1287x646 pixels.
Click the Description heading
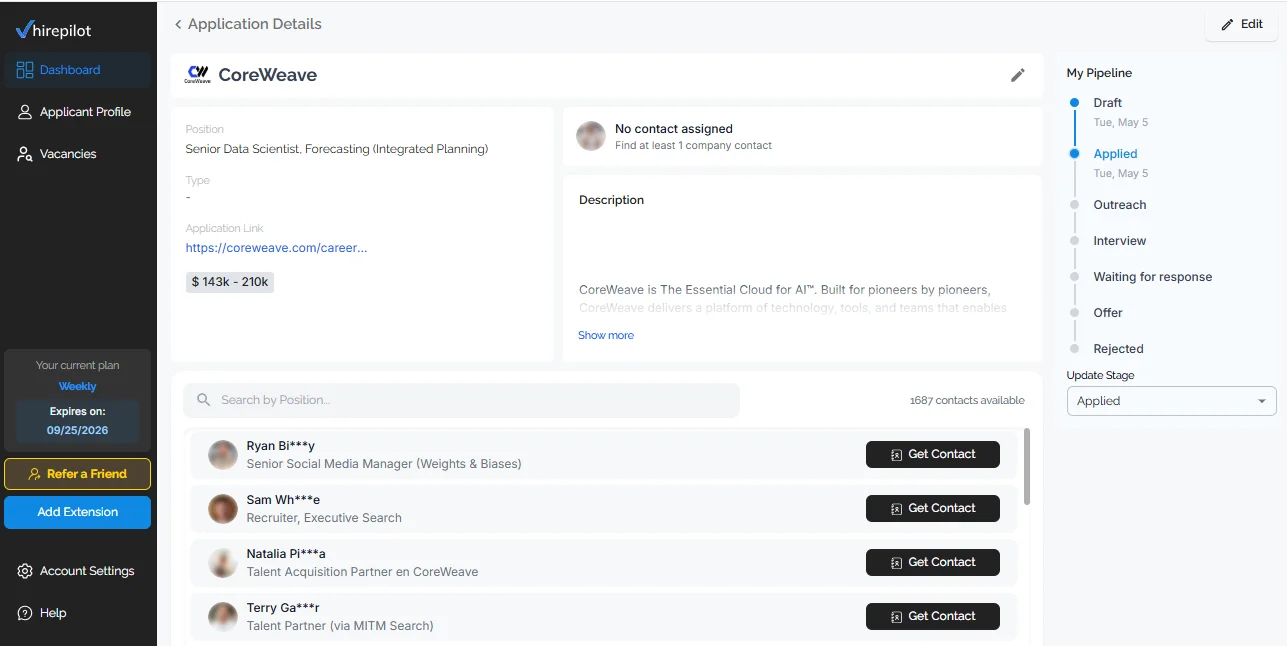click(x=611, y=200)
